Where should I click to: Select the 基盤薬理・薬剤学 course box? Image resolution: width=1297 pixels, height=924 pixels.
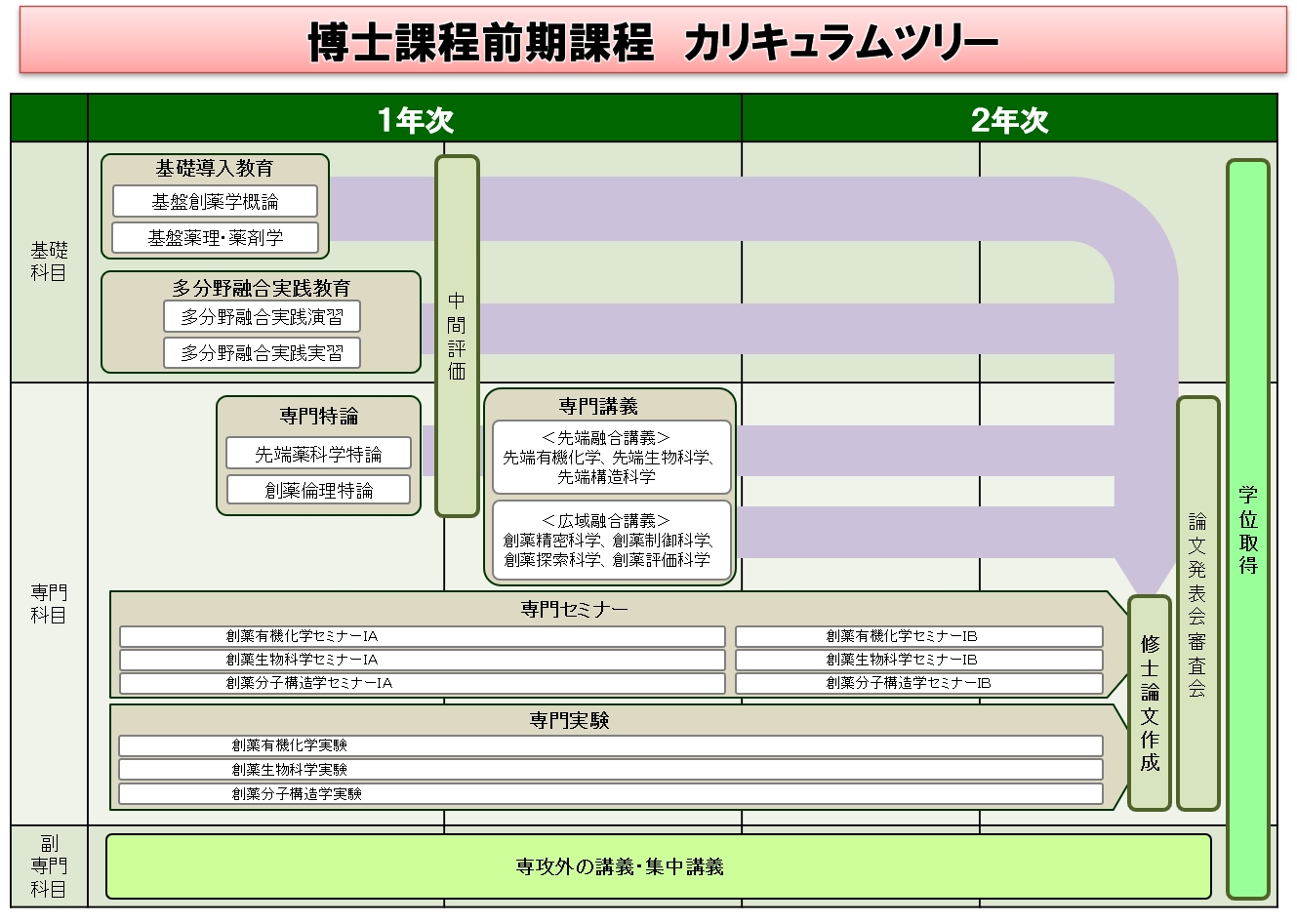215,237
